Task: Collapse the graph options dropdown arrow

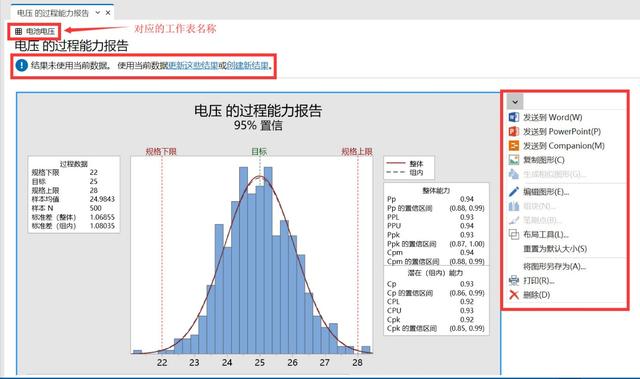Action: point(515,102)
